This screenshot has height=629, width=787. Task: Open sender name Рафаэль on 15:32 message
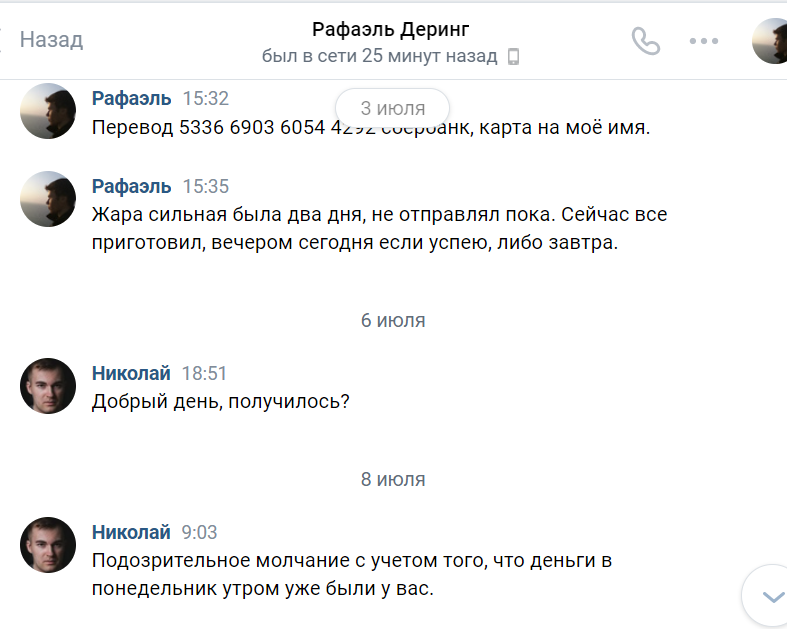pyautogui.click(x=131, y=98)
